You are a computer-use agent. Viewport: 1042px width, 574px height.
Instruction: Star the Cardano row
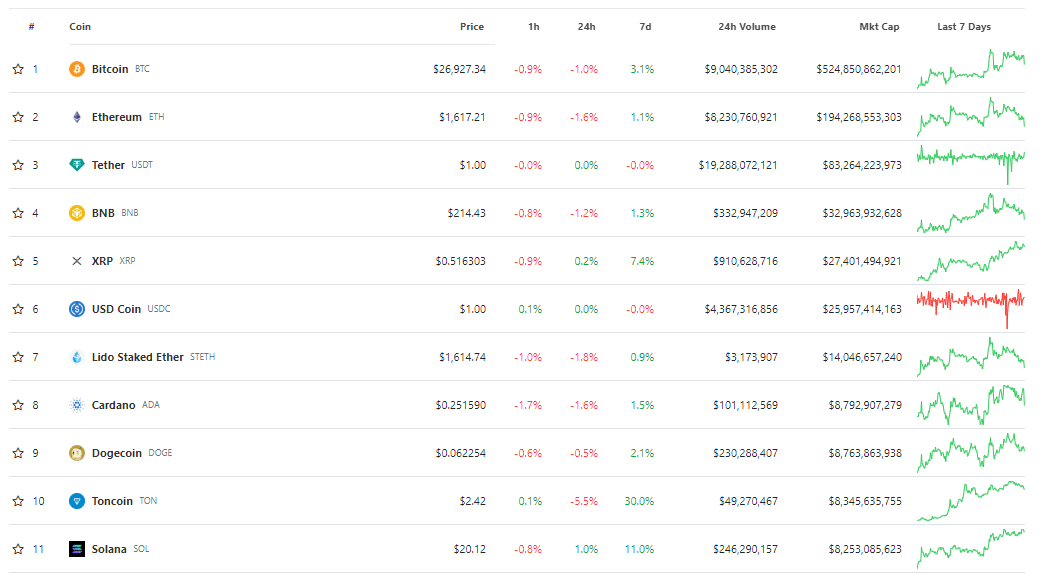click(x=18, y=405)
